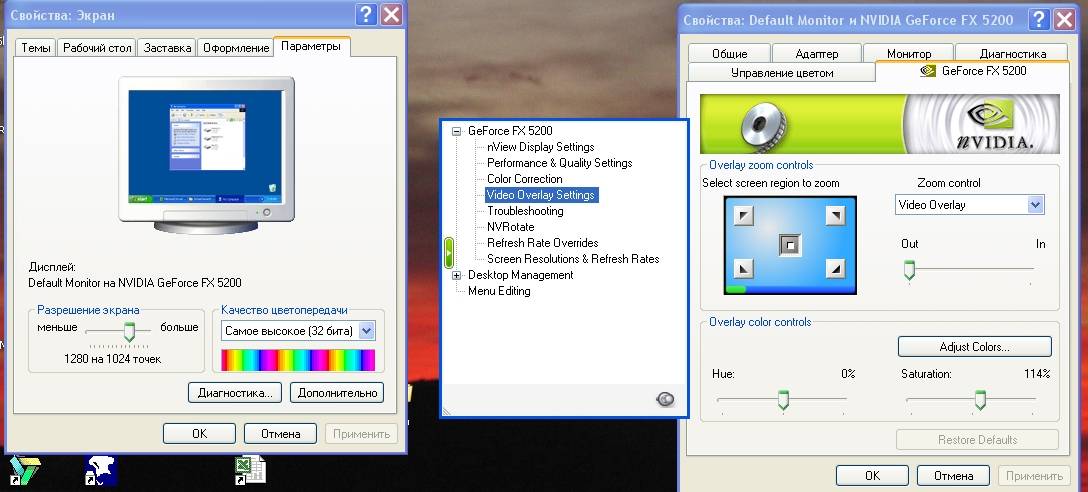Select the bottom-left zoom region arrow
Screen dimensions: 1088x492
[x=745, y=268]
